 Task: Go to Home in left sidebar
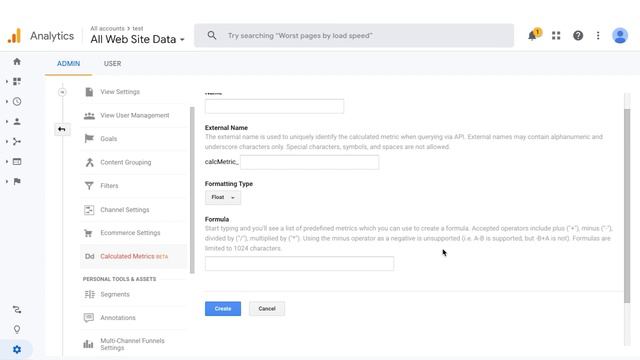point(17,62)
